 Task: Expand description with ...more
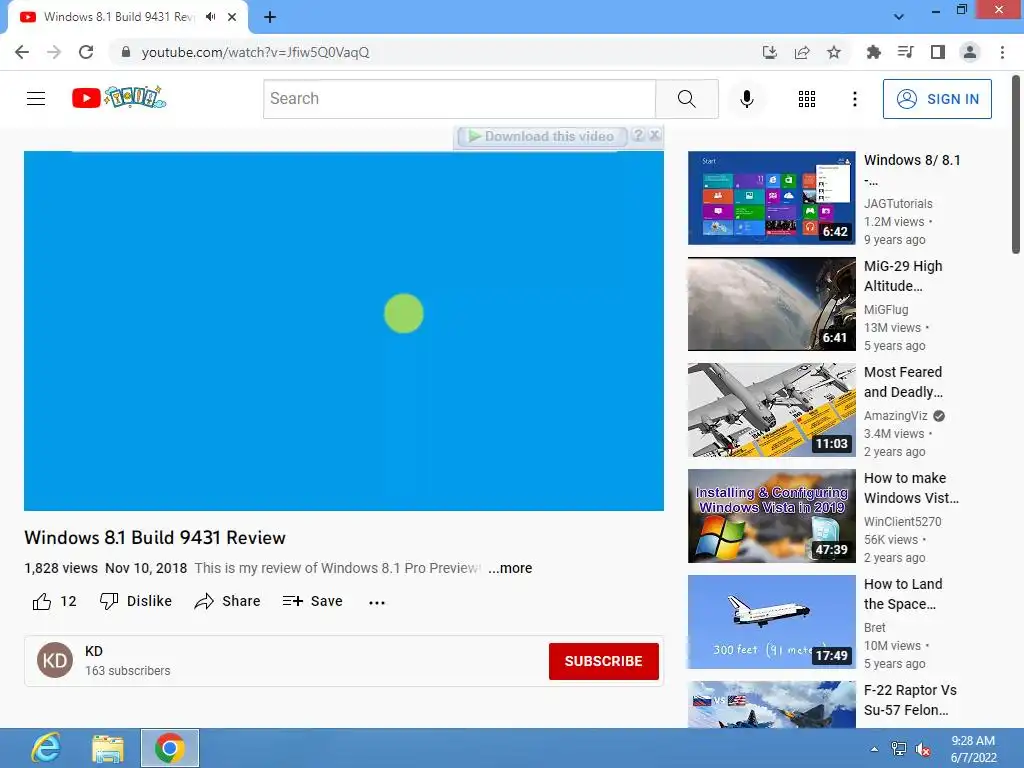(x=510, y=568)
